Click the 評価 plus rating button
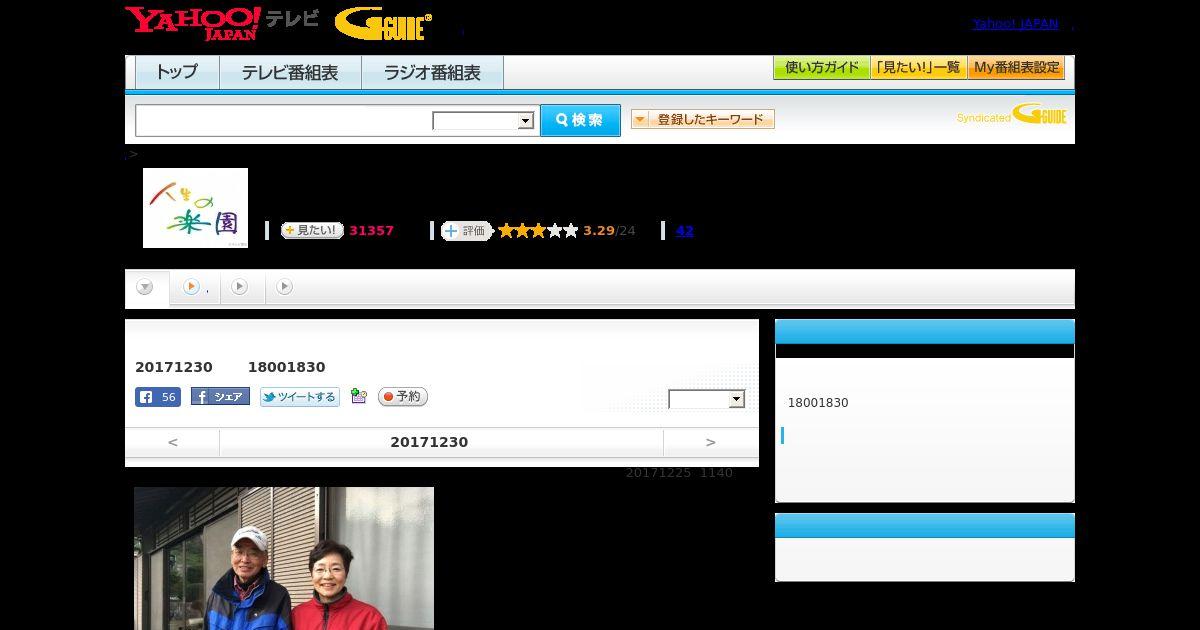 tap(466, 231)
